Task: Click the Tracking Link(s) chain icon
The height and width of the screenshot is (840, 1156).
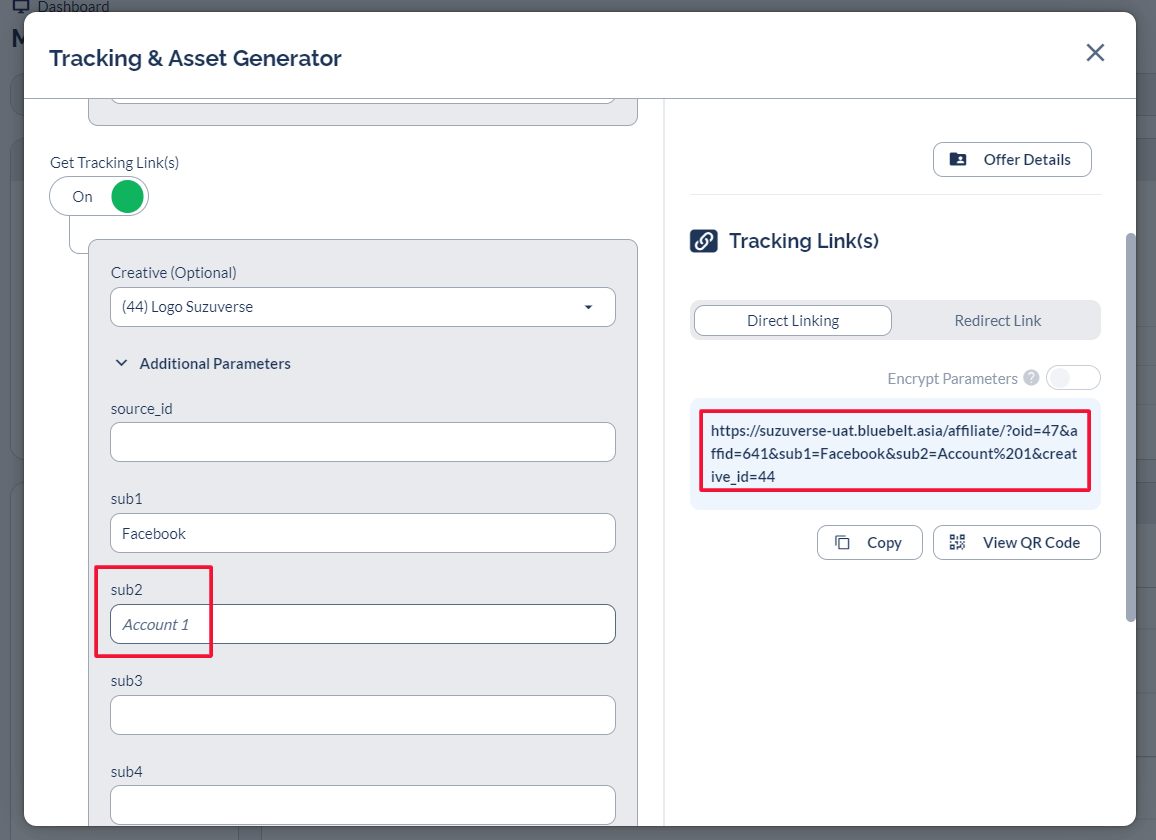Action: click(704, 241)
